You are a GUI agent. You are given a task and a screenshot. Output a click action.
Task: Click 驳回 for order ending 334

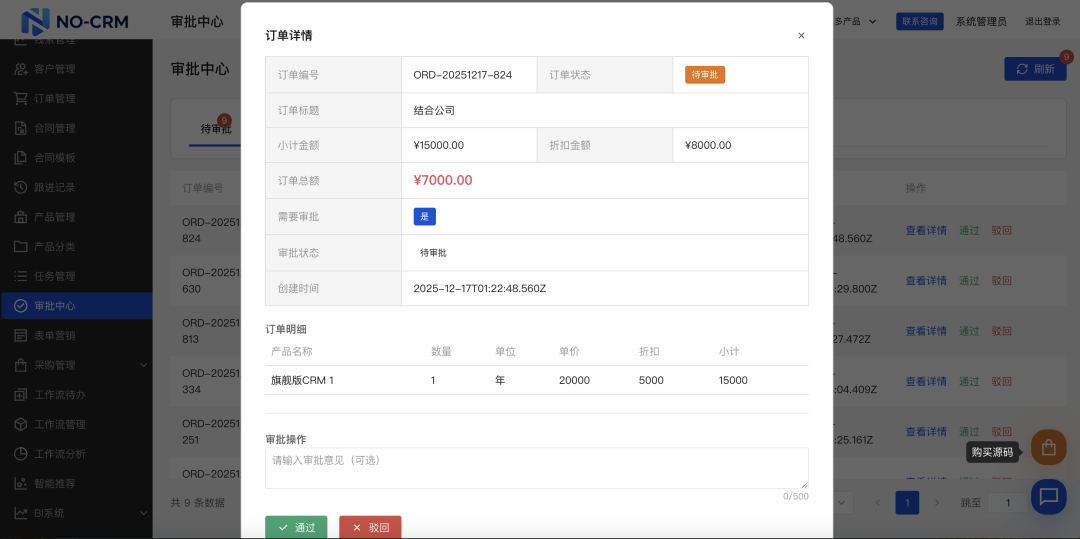pyautogui.click(x=1001, y=381)
